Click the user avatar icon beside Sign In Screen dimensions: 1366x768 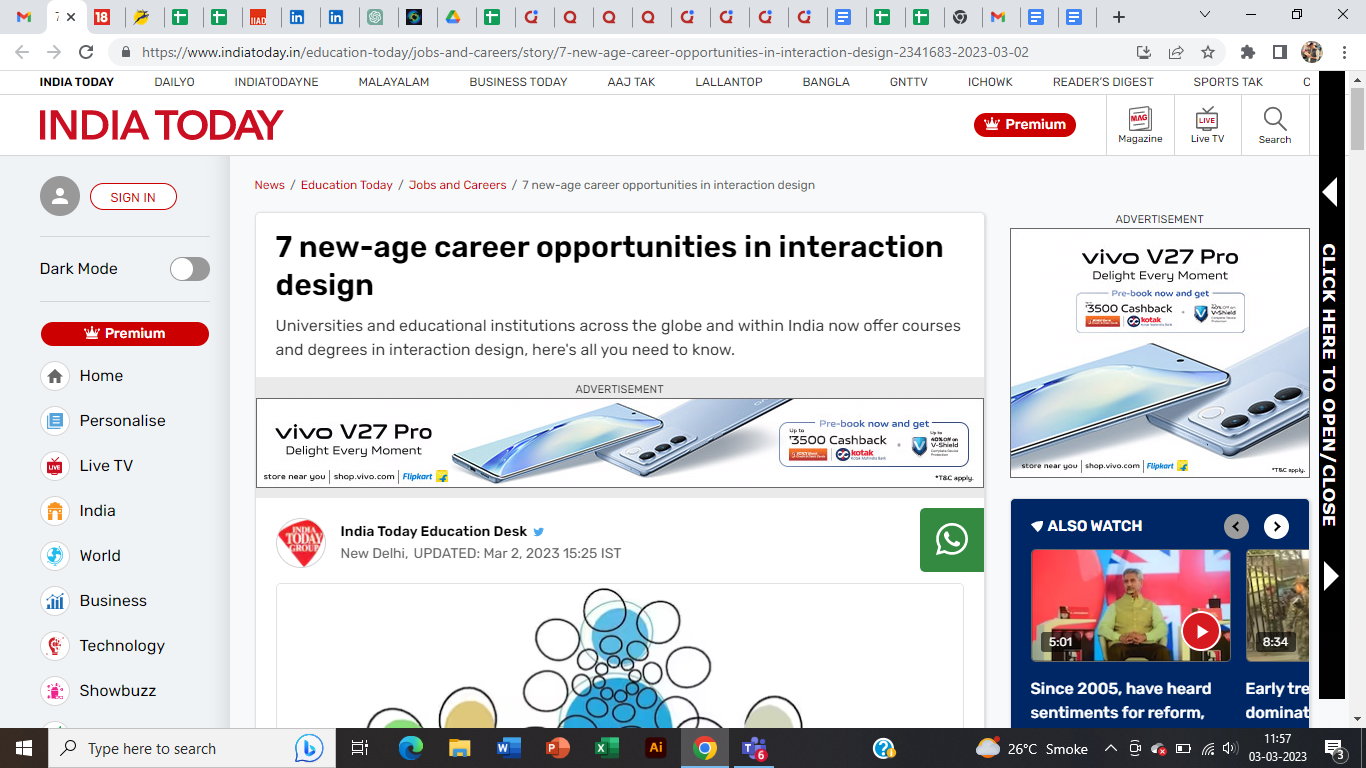(x=60, y=197)
